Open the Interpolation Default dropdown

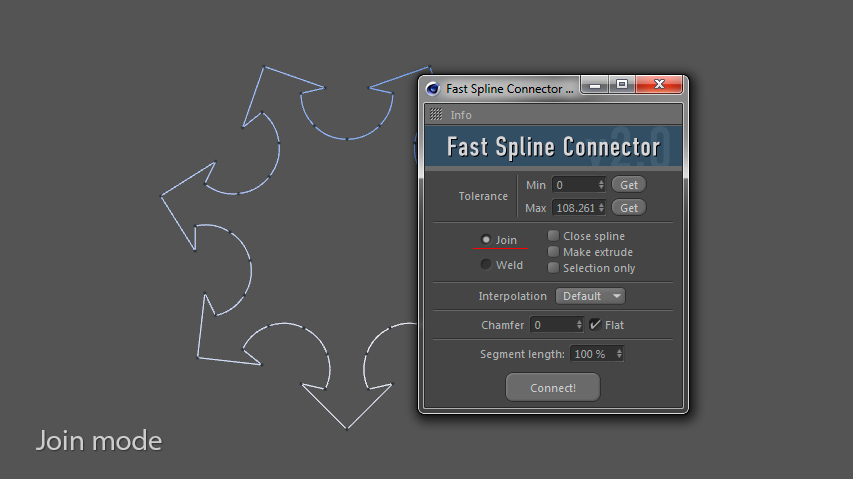point(590,296)
